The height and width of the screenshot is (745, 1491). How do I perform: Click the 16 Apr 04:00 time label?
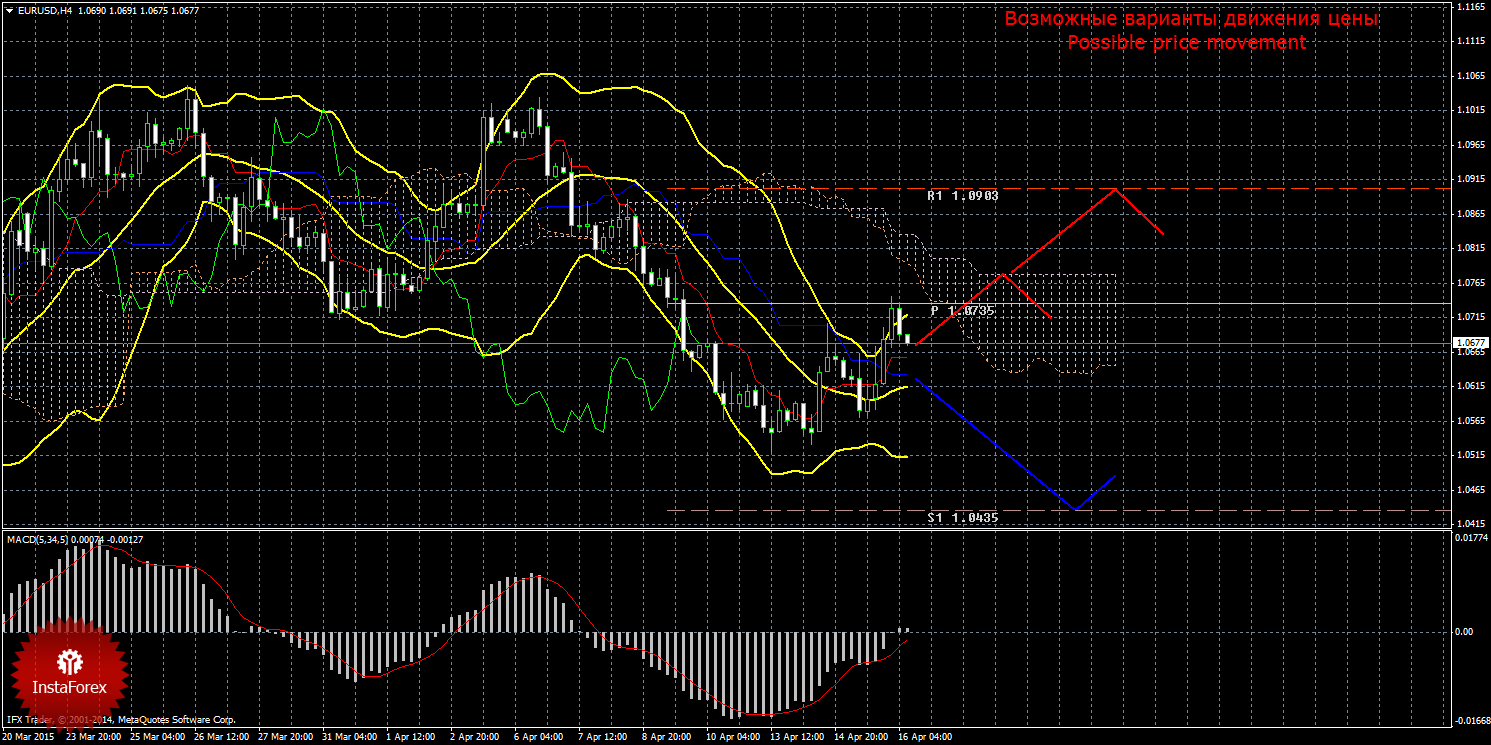point(924,736)
